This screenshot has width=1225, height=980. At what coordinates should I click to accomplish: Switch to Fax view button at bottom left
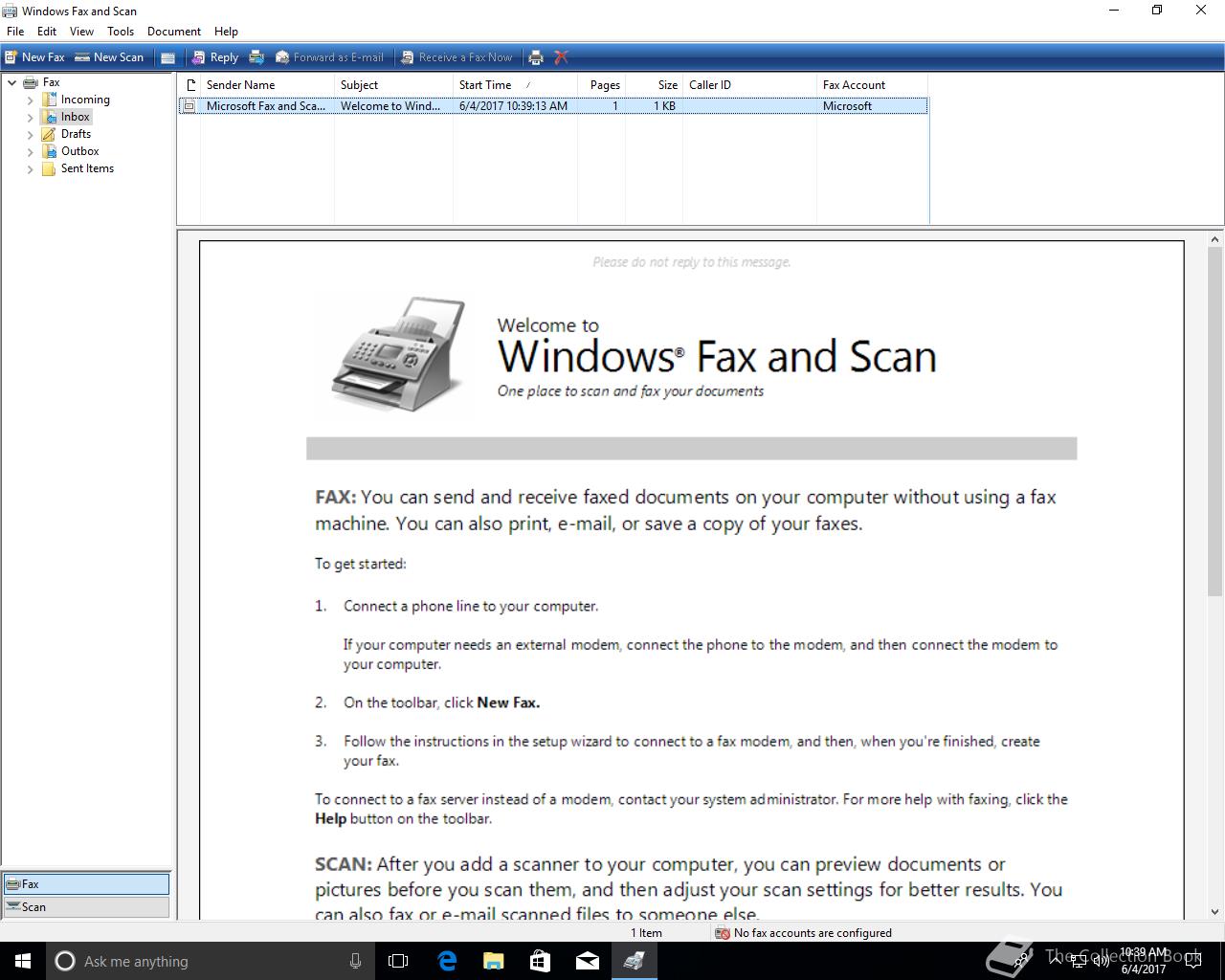click(x=86, y=884)
